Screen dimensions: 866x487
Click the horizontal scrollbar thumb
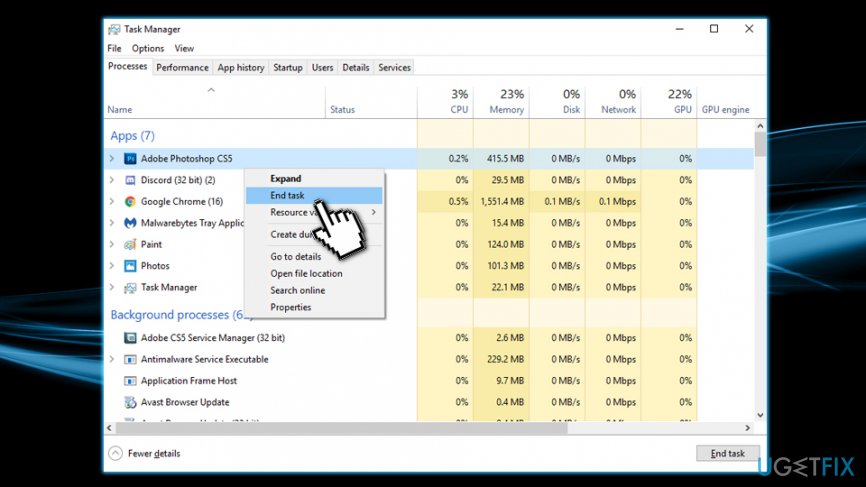click(x=341, y=428)
